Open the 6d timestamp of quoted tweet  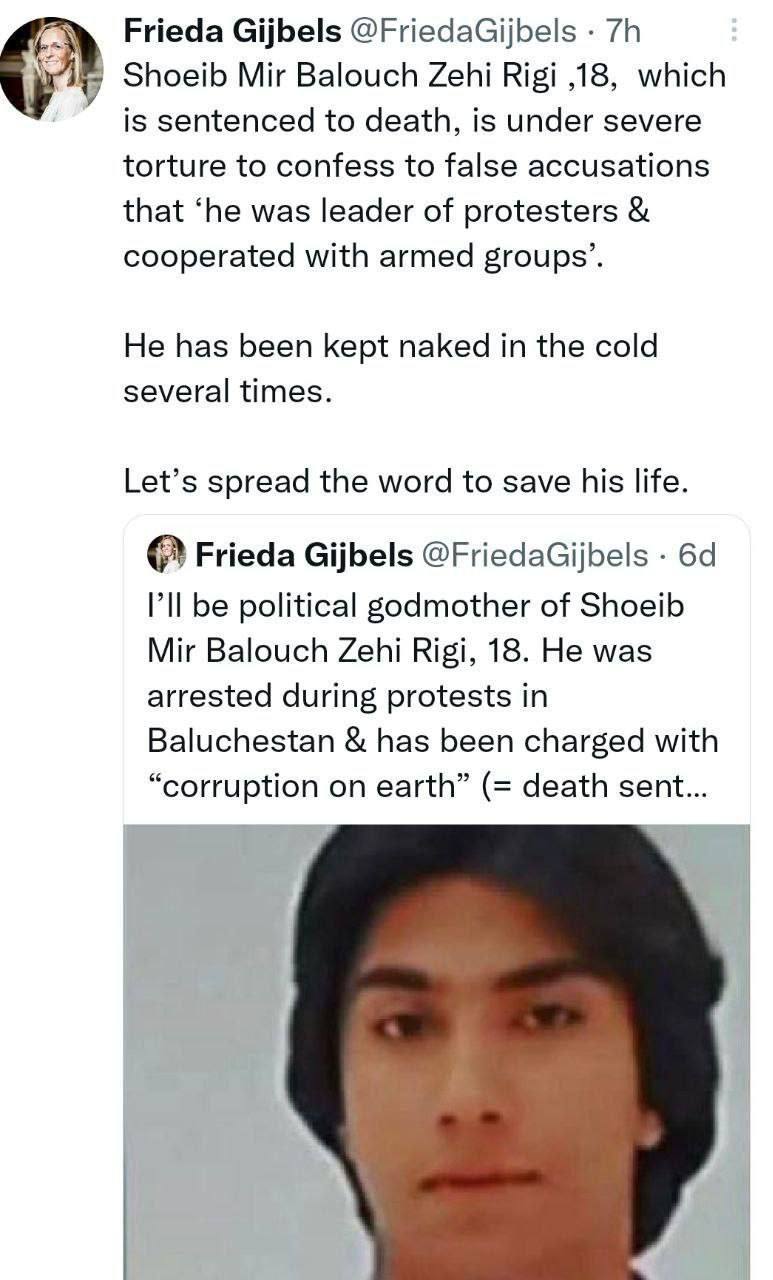click(697, 555)
